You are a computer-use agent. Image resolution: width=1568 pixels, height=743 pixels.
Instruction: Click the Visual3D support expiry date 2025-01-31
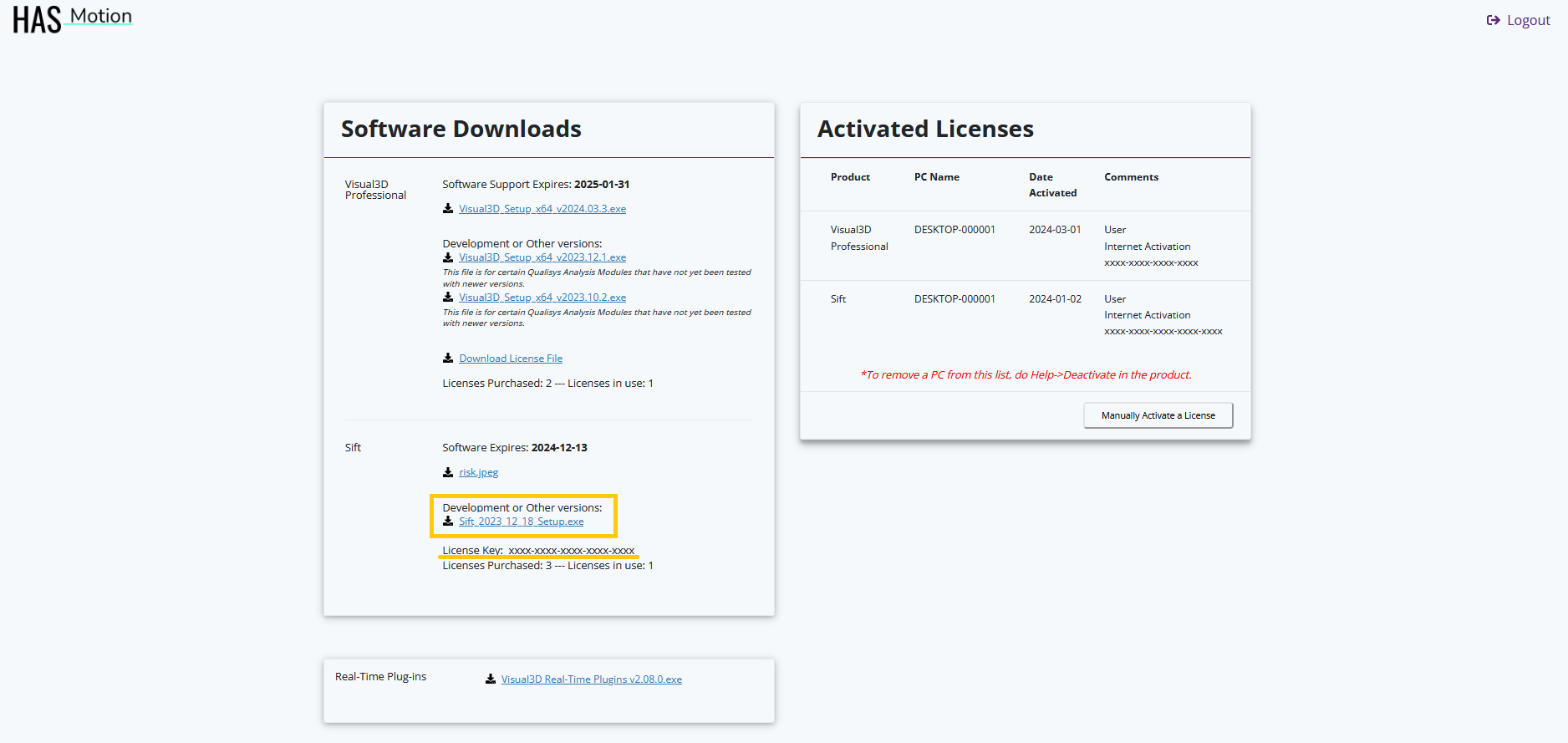pos(602,185)
